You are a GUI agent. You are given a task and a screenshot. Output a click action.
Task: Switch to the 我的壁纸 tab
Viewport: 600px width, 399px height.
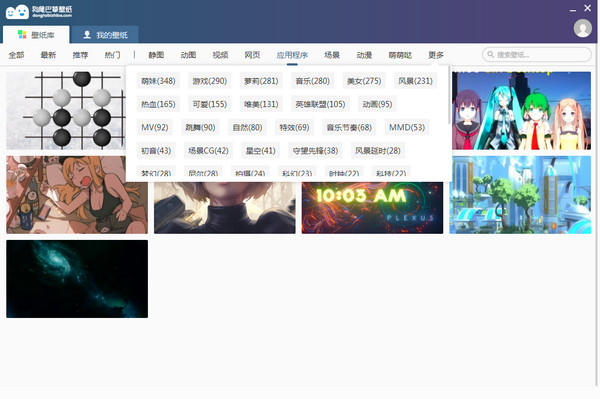pos(105,35)
